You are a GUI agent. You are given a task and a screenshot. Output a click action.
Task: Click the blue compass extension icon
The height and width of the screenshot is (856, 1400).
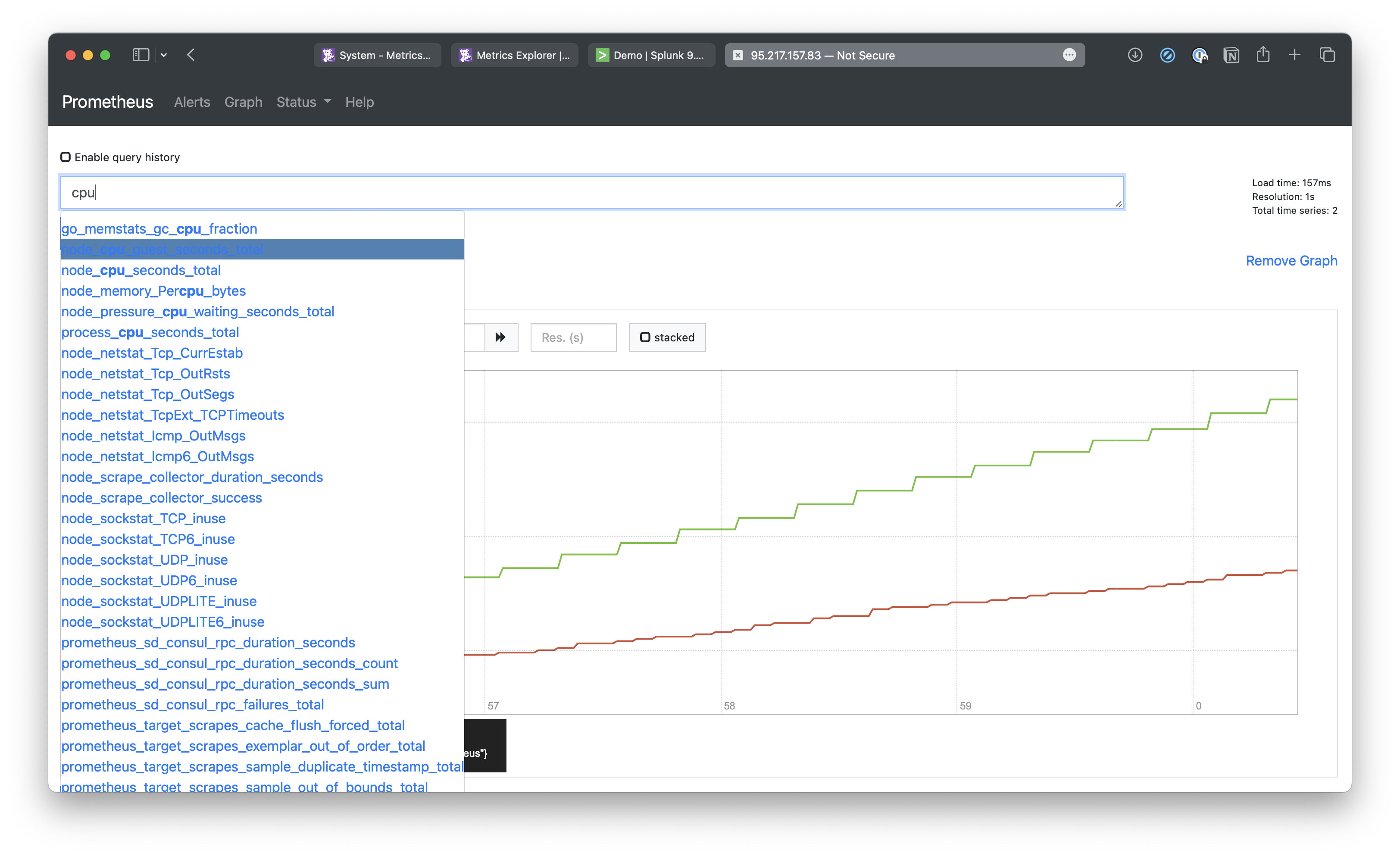1167,55
